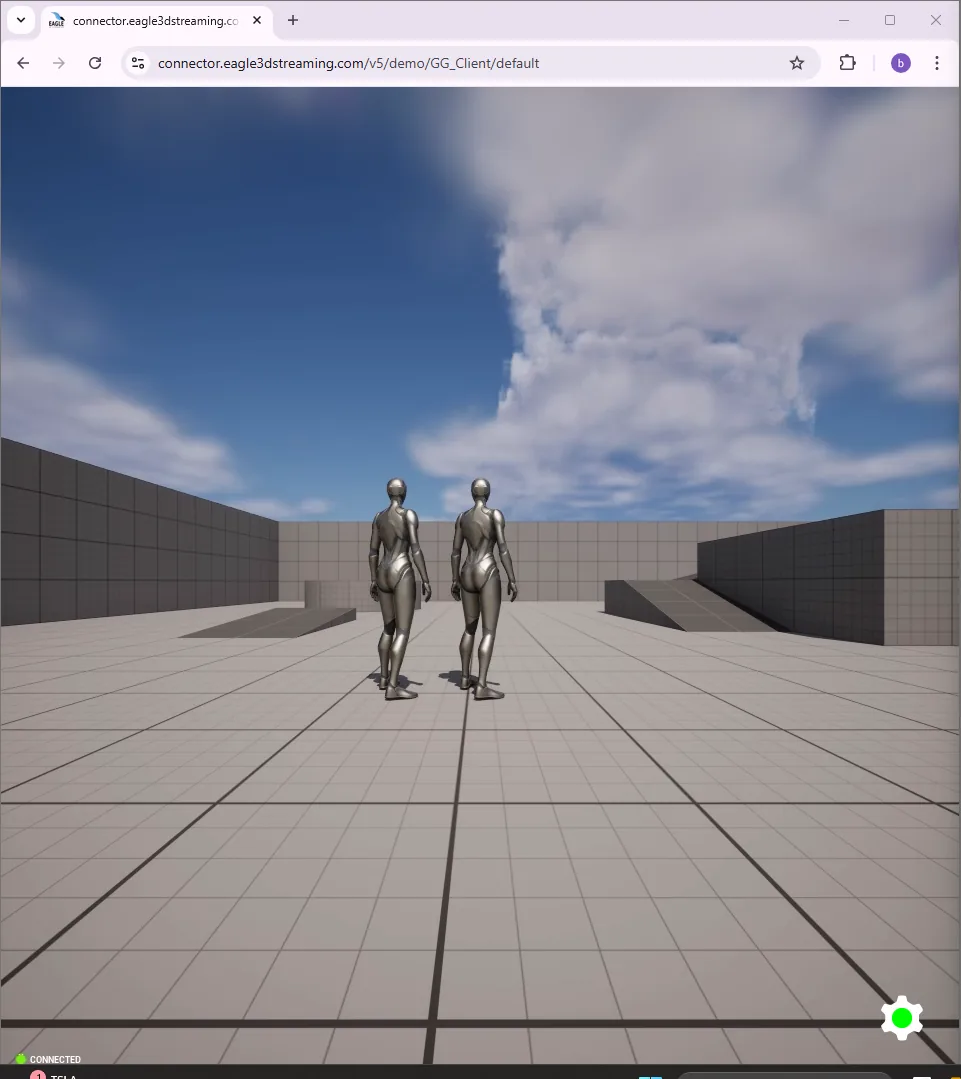Image resolution: width=961 pixels, height=1079 pixels.
Task: Open the browser extensions puzzle icon
Action: (x=847, y=63)
